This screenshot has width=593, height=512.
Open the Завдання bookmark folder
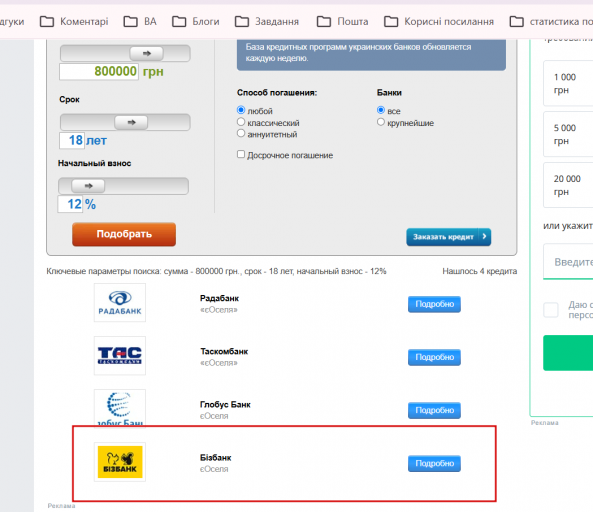tap(267, 22)
